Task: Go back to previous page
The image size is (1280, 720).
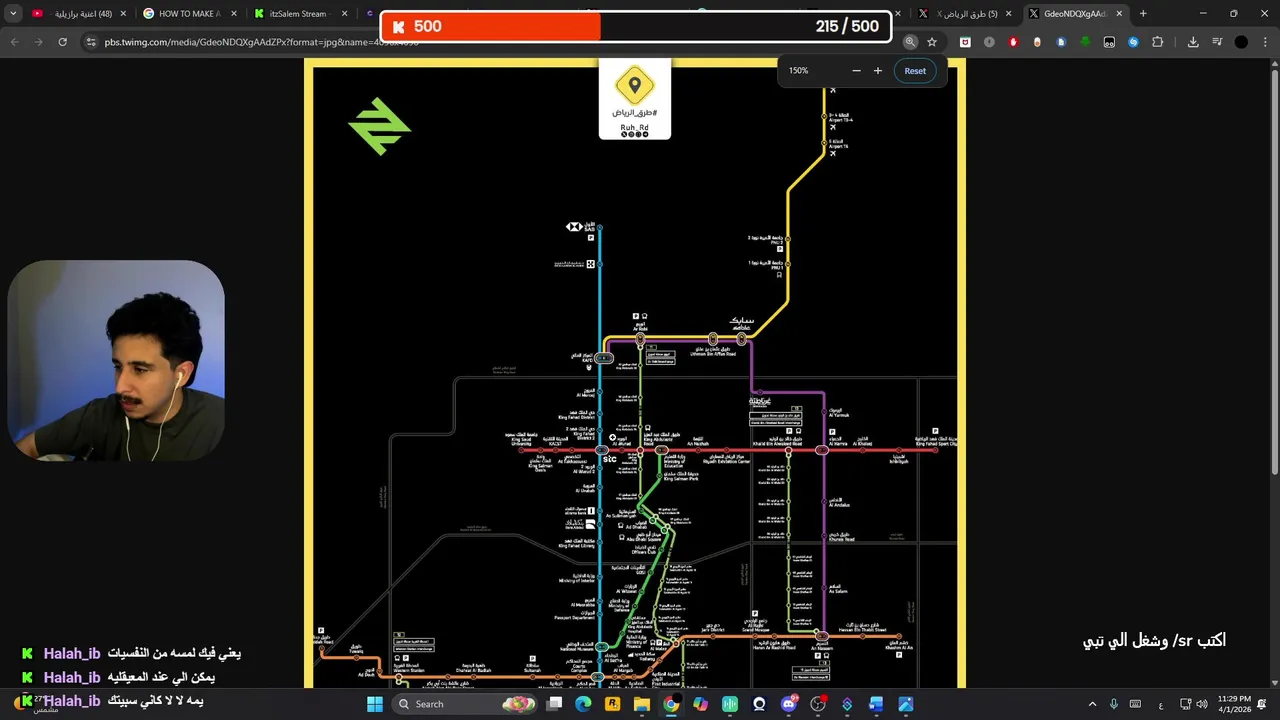Action: [x=14, y=42]
